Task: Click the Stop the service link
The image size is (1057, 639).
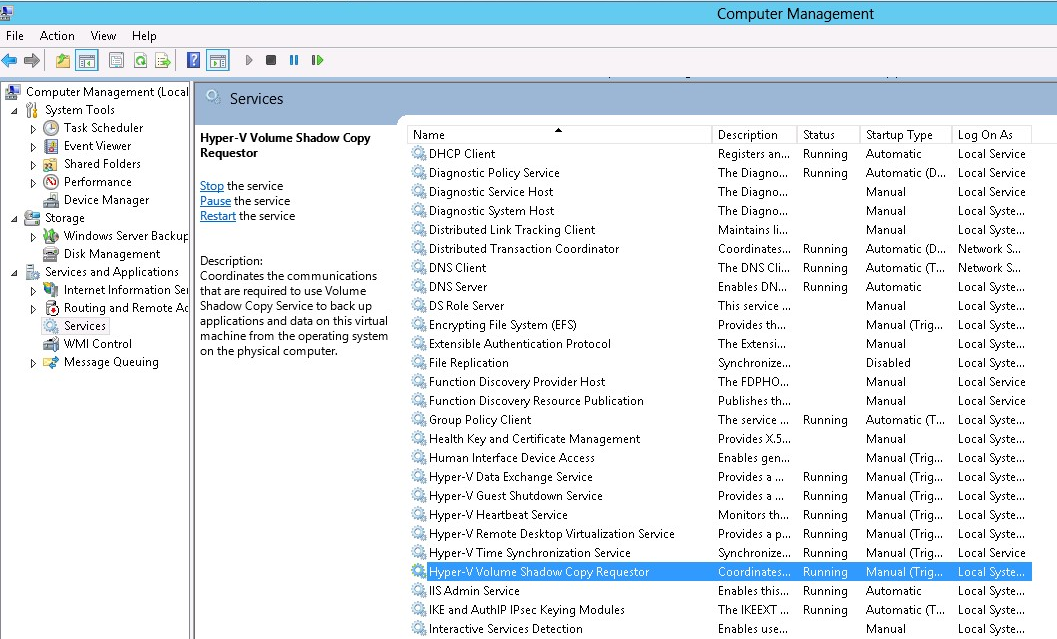Action: point(211,186)
